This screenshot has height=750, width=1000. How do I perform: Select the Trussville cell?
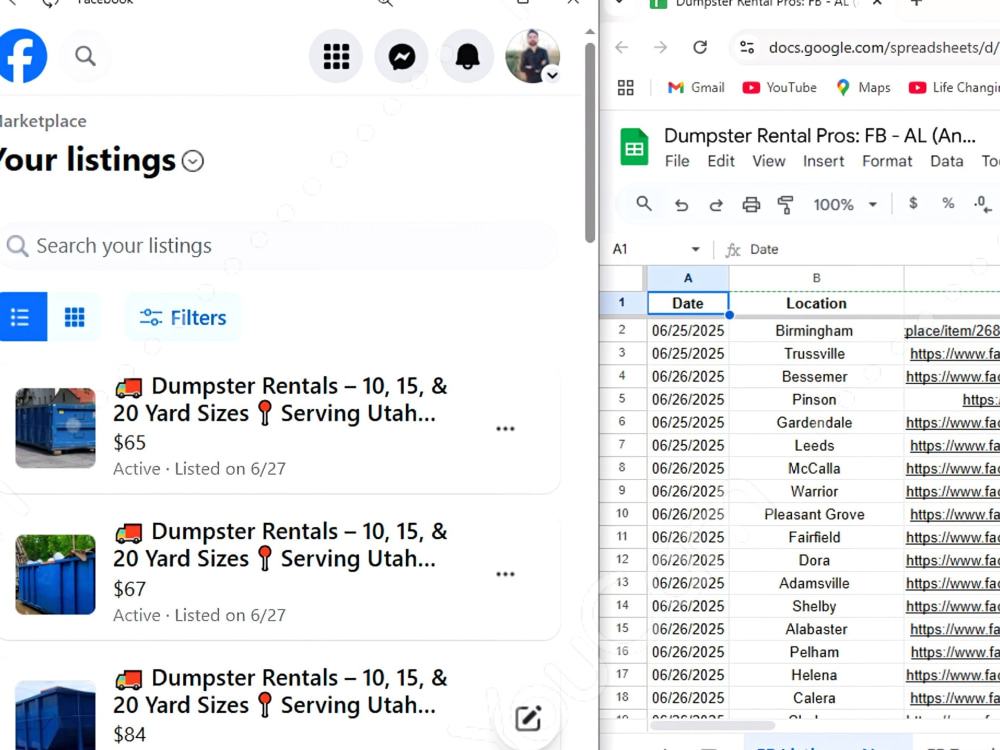816,353
